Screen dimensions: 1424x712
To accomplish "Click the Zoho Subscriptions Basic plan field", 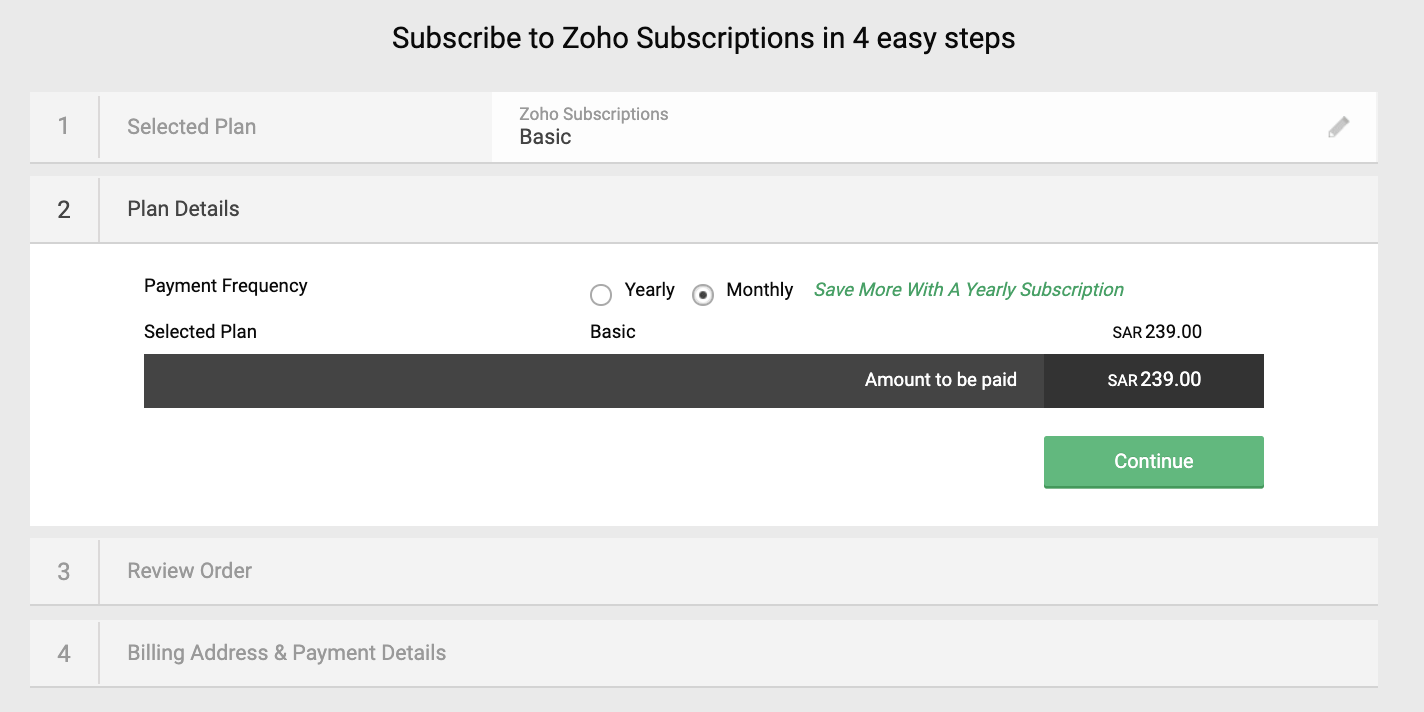I will (594, 127).
